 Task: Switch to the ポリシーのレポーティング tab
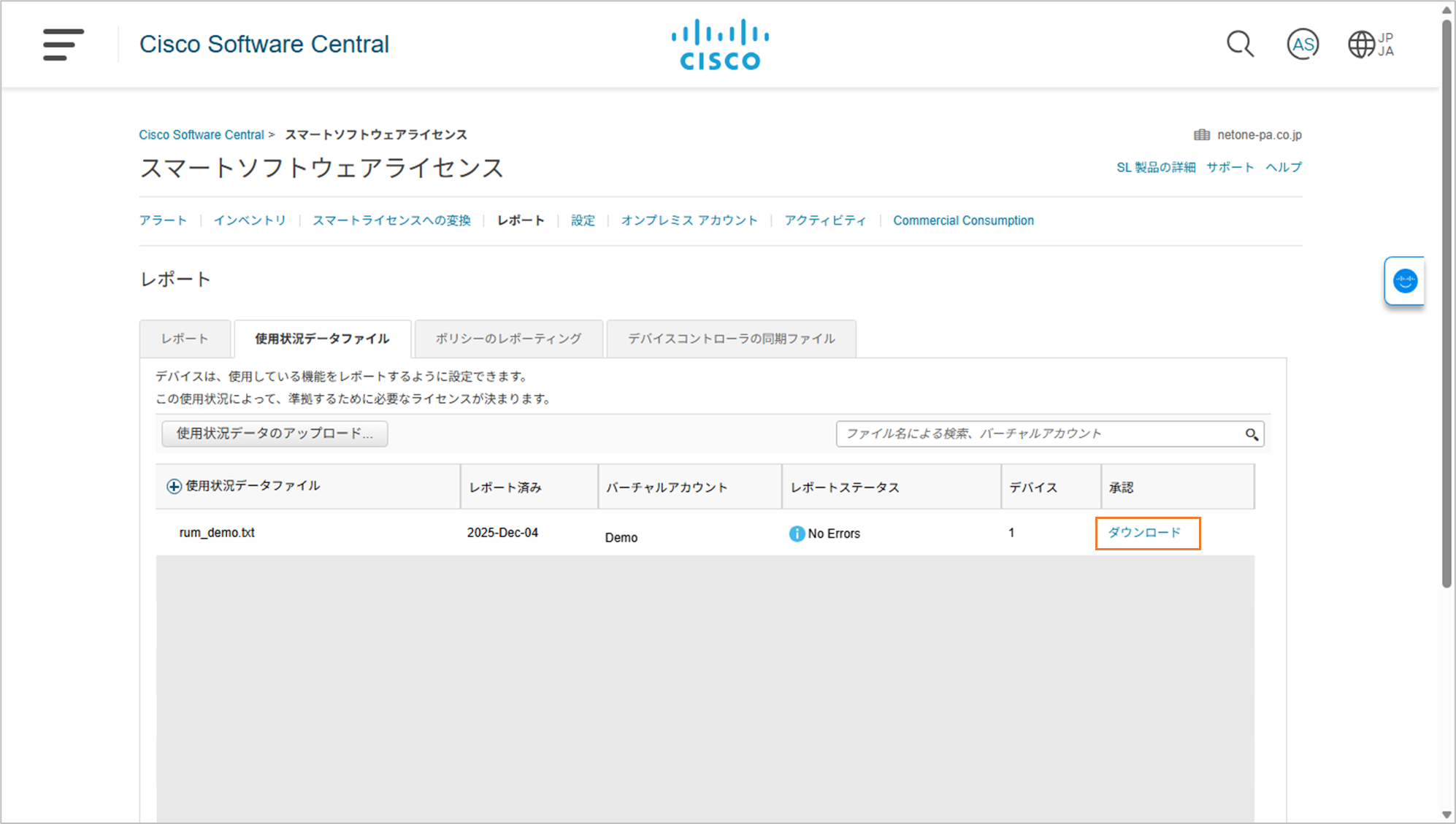pos(508,339)
